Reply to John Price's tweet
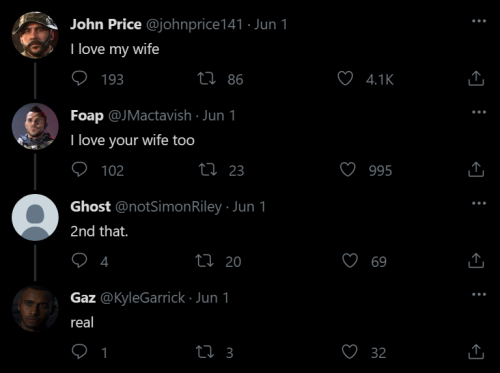Image resolution: width=500 pixels, height=373 pixels. tap(79, 79)
